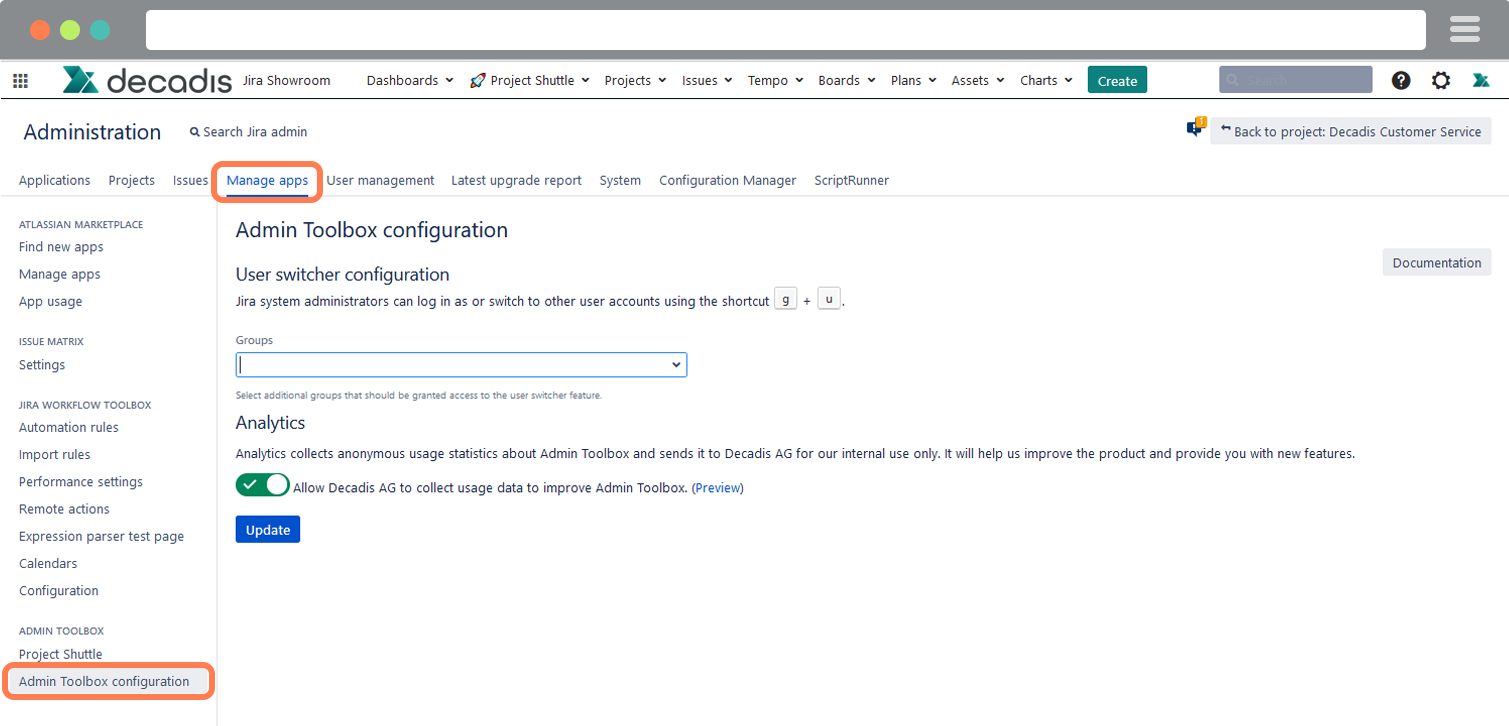
Task: Click the user avatar icon top right
Action: [x=1482, y=80]
